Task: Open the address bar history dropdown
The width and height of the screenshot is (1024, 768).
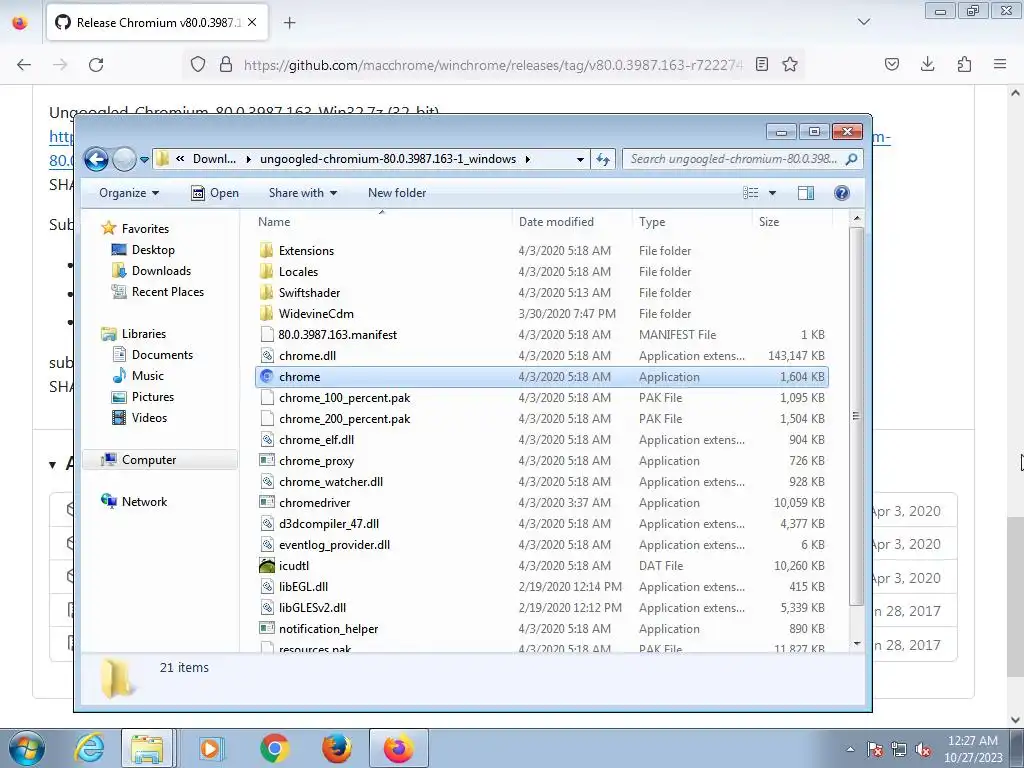Action: (x=580, y=159)
